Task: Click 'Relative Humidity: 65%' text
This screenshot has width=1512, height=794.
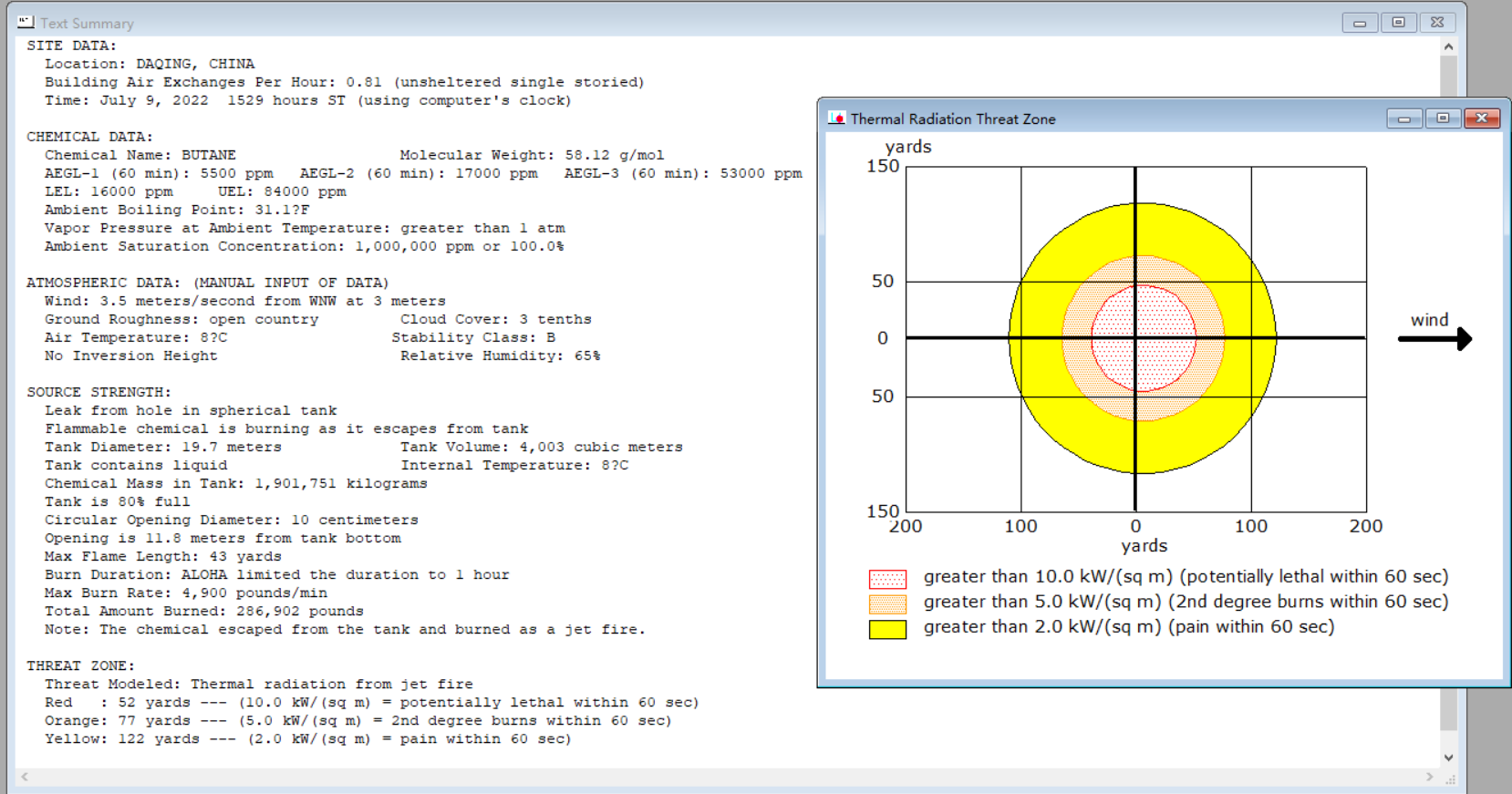Action: coord(501,356)
